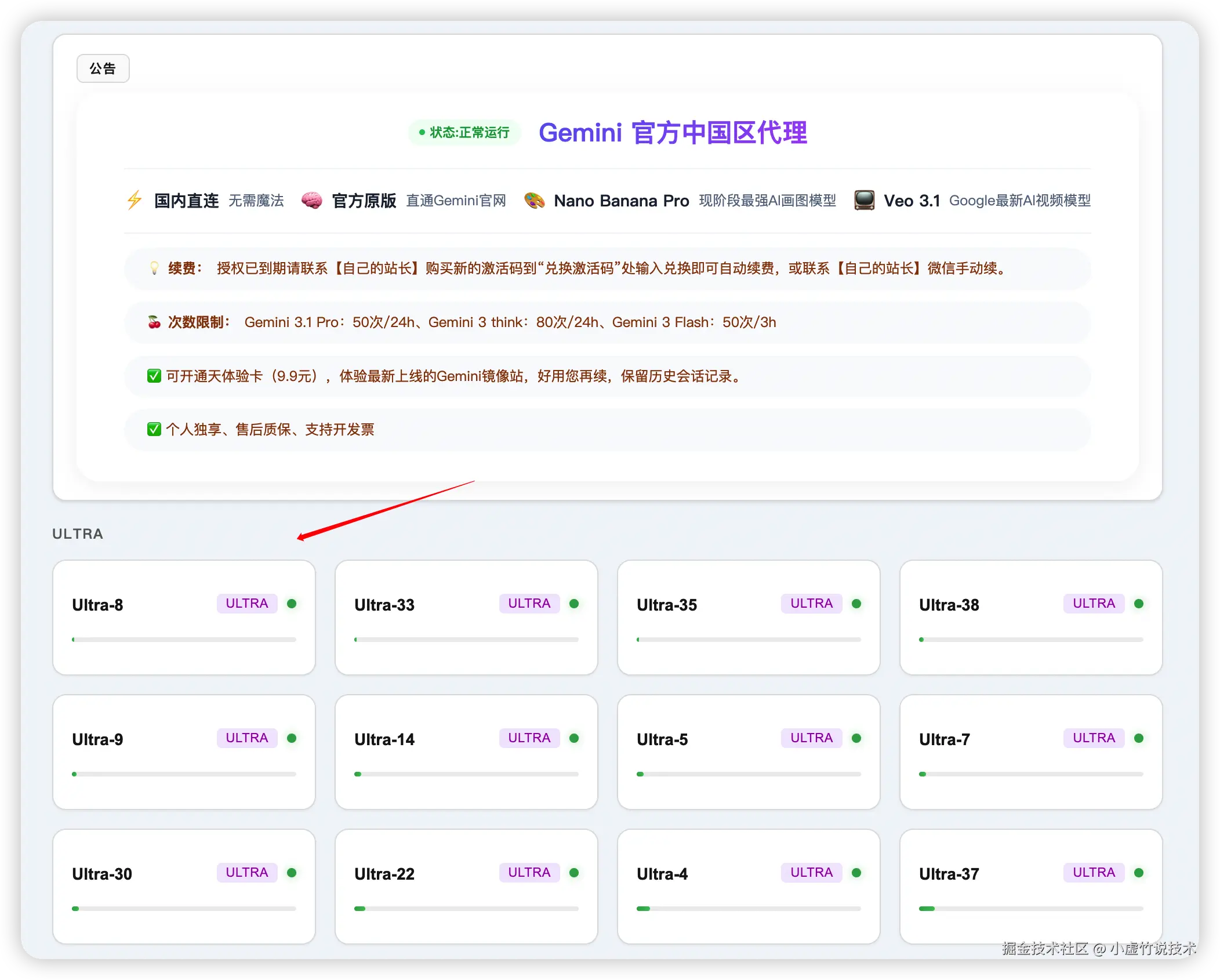Click the cherry icon next to 次数限制
The height and width of the screenshot is (980, 1220).
(x=153, y=322)
